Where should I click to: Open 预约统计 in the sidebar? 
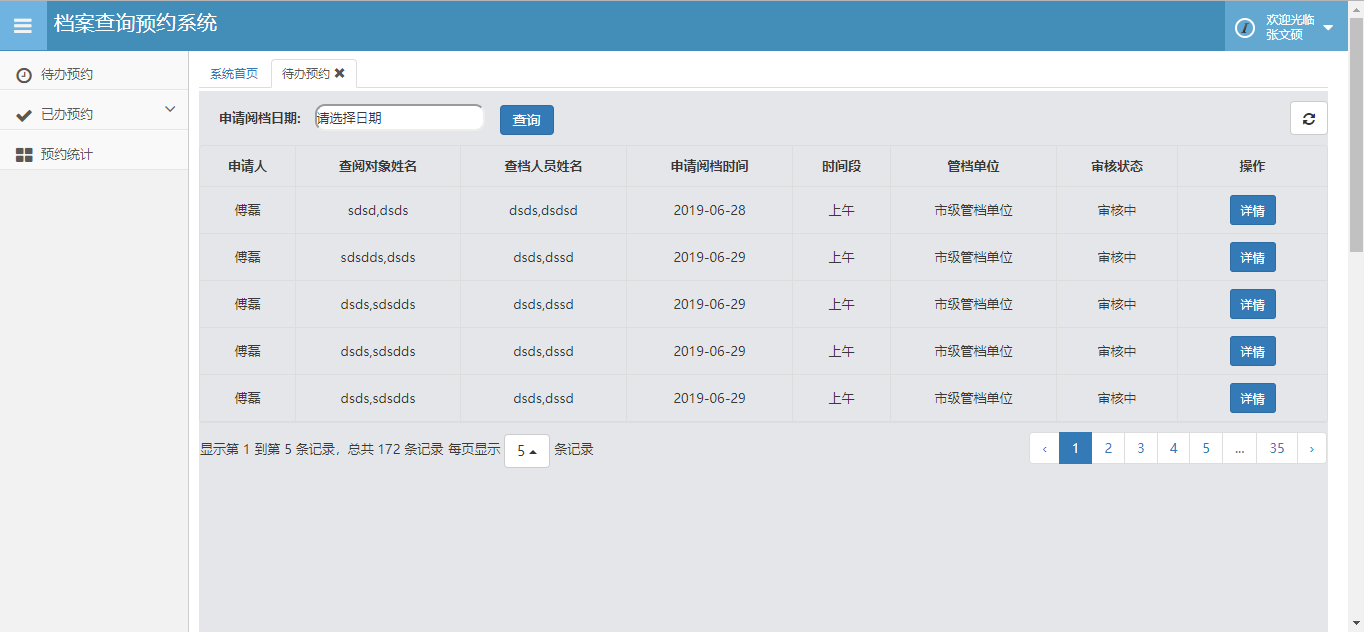[x=66, y=155]
